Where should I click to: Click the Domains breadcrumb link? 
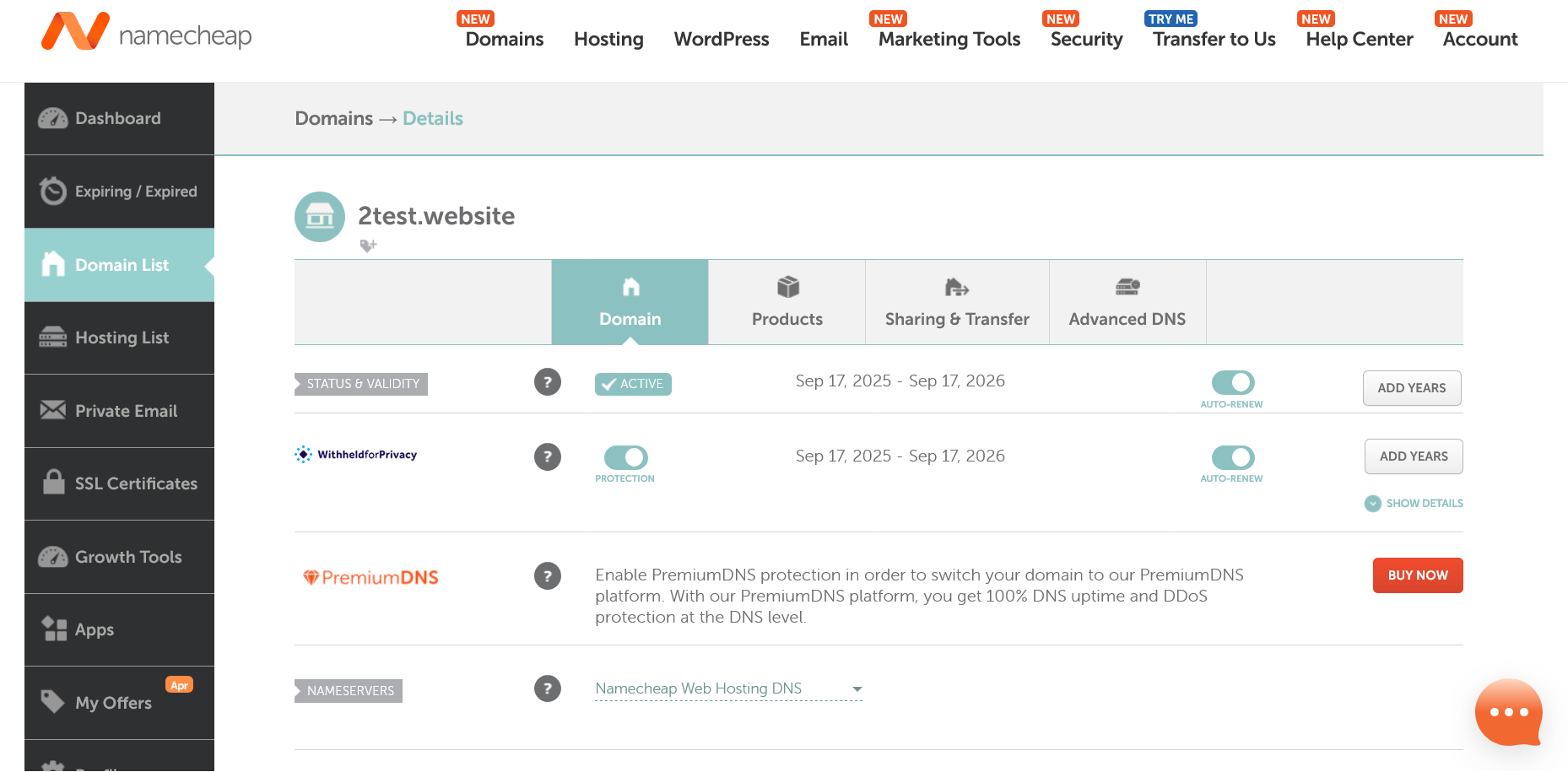(334, 118)
